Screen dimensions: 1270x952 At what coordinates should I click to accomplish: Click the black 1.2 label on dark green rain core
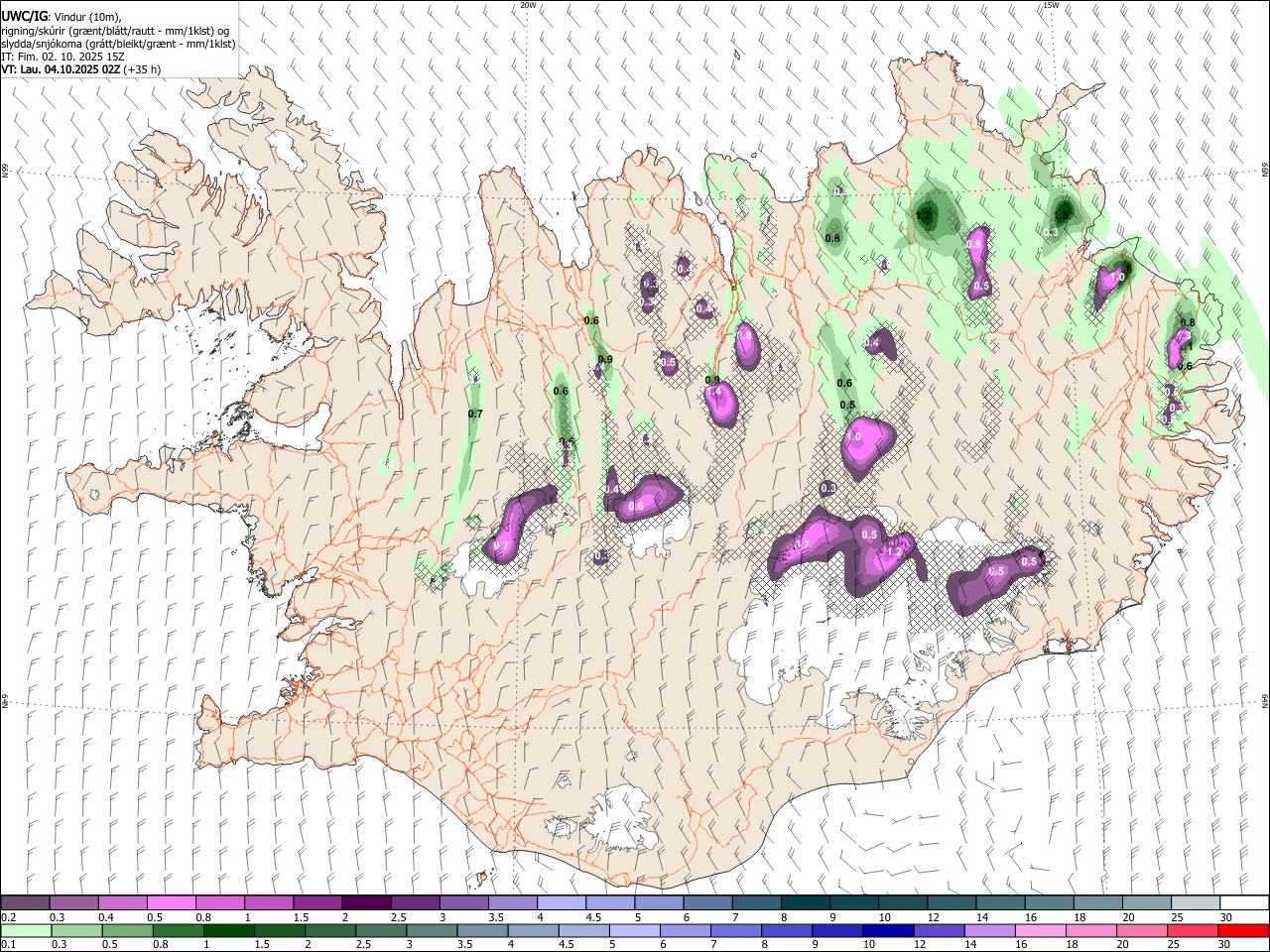click(x=924, y=215)
